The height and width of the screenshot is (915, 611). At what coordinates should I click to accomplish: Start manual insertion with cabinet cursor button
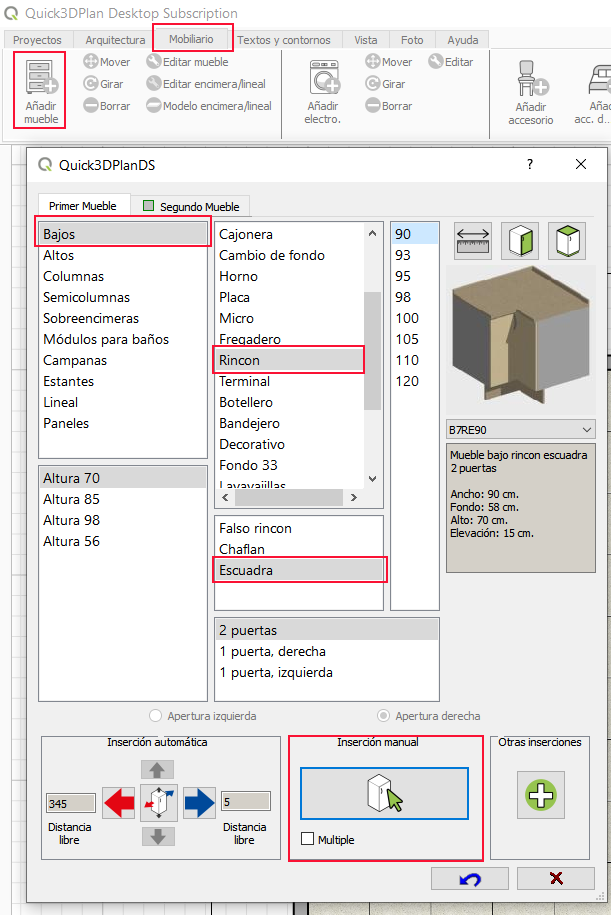385,794
